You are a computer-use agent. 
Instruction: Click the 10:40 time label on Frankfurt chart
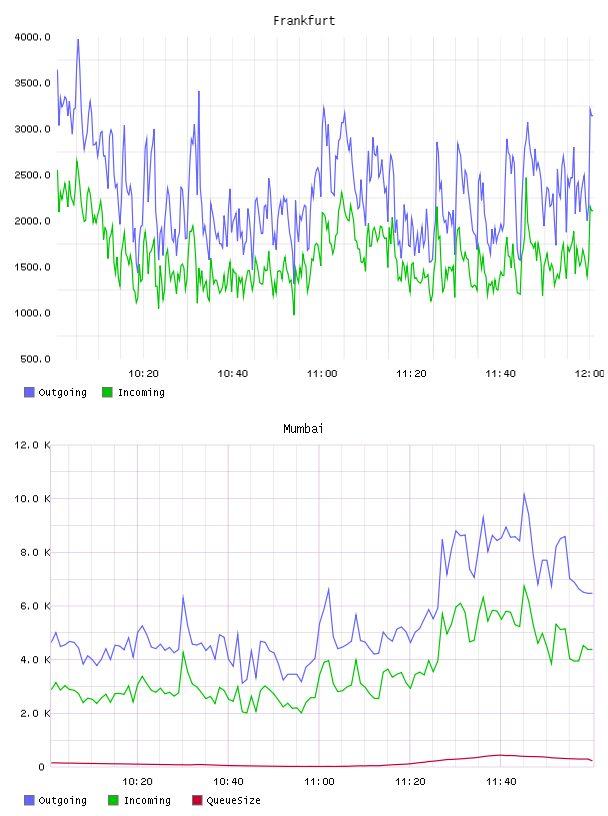click(x=232, y=374)
